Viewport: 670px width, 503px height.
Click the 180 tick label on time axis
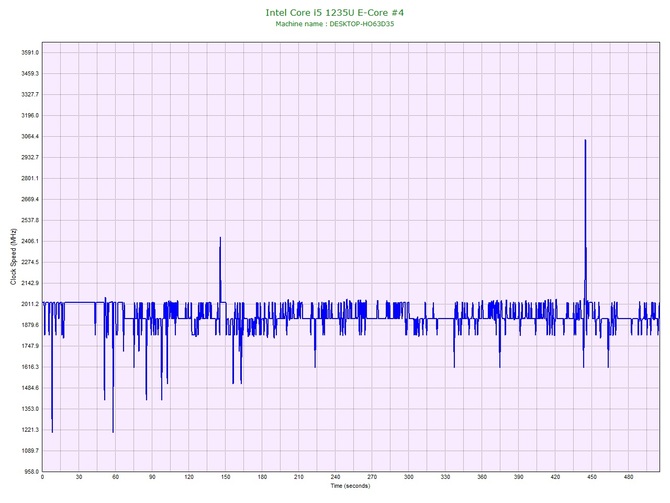[262, 477]
